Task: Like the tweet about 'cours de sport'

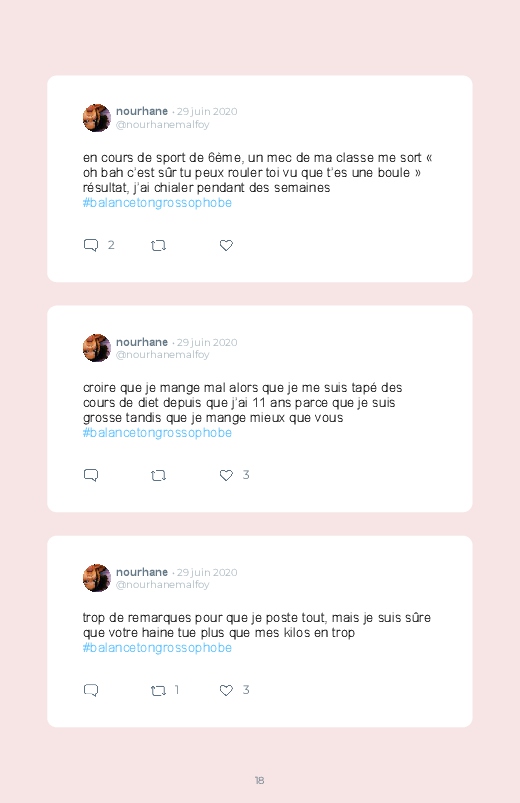Action: point(226,245)
